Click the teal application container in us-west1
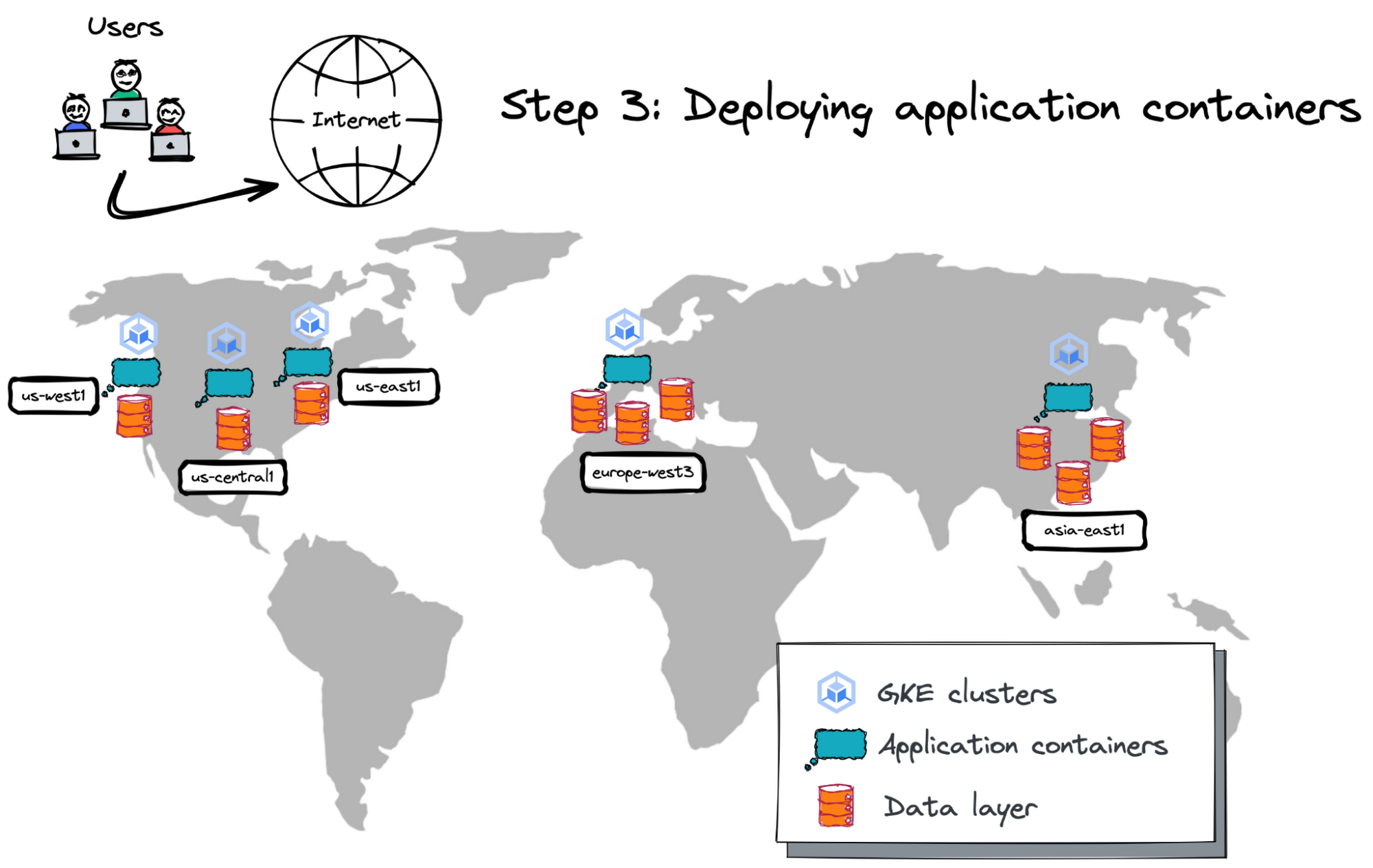 click(136, 373)
